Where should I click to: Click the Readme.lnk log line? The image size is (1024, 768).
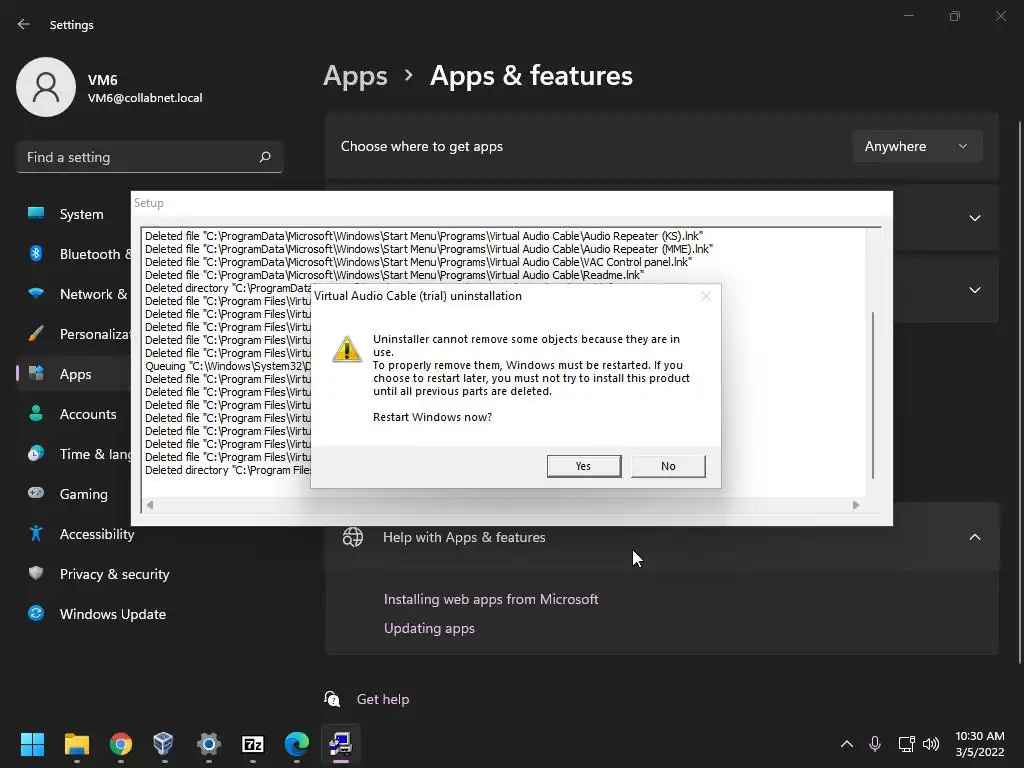tap(394, 275)
